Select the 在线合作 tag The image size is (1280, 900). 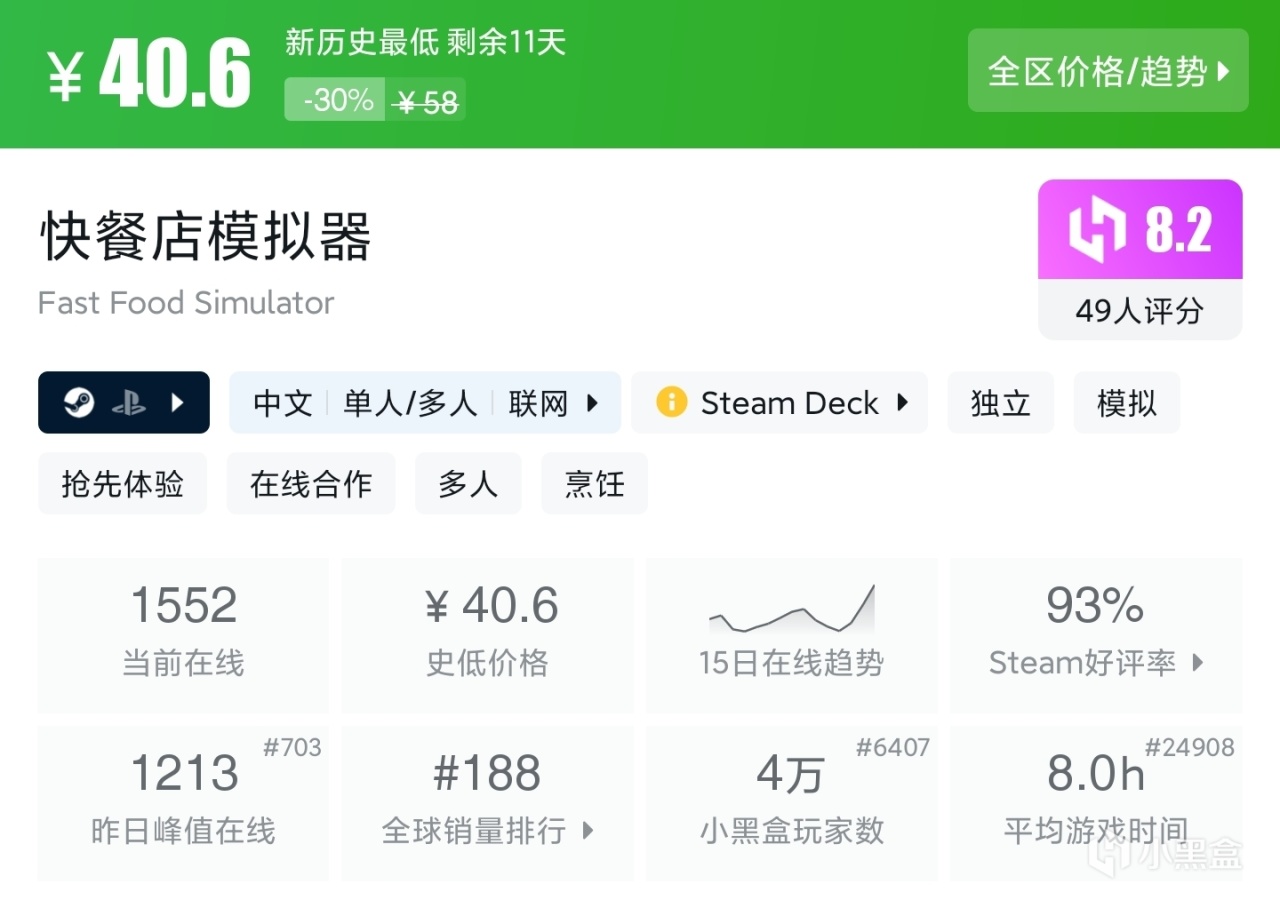311,484
